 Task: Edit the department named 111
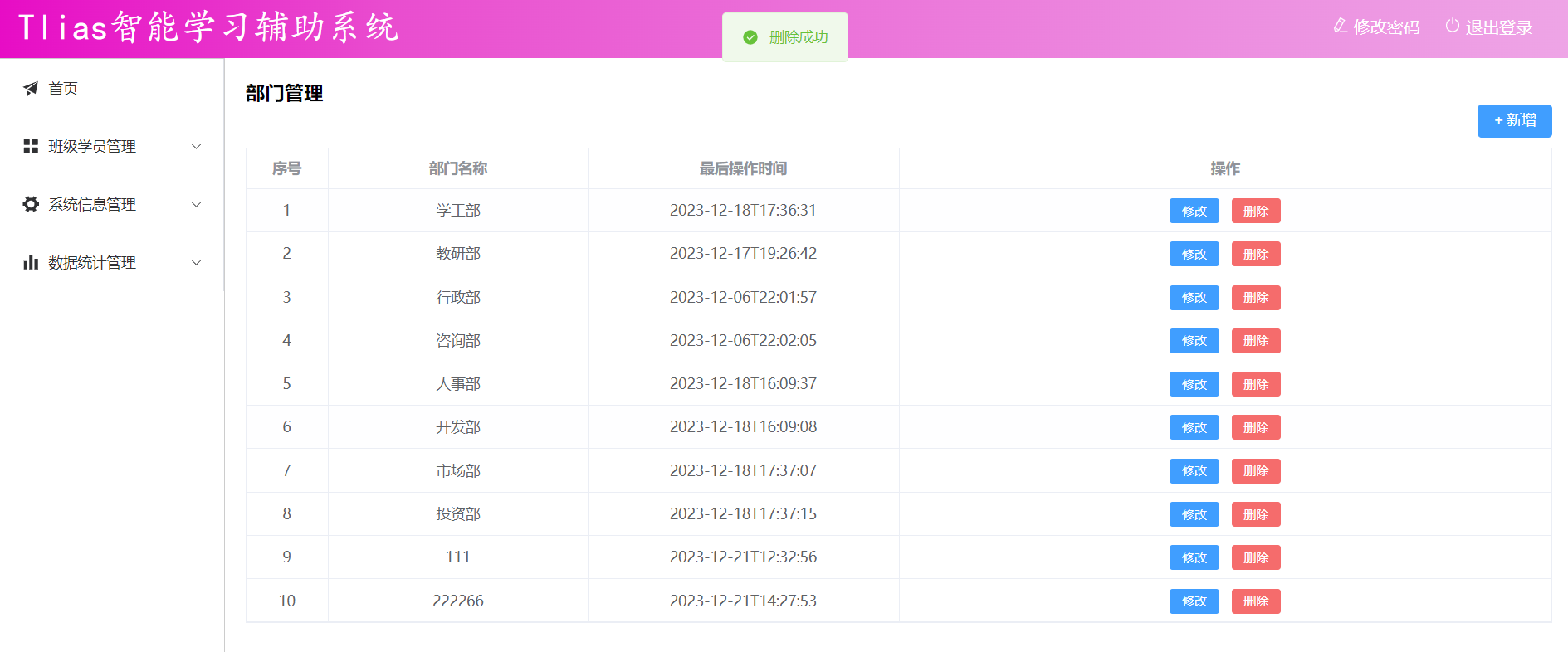point(1194,557)
